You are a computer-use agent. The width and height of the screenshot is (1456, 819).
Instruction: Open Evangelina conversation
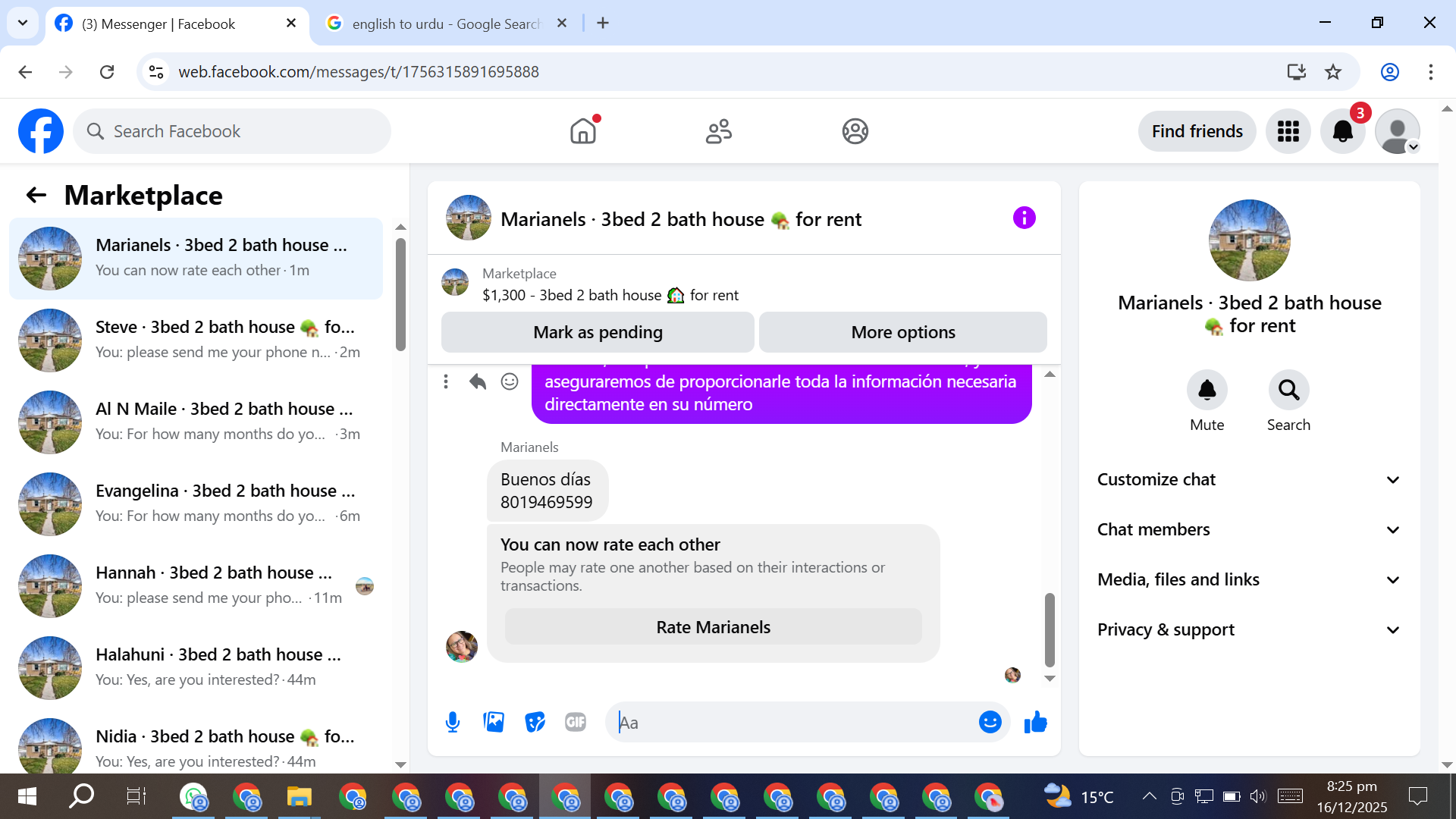click(196, 504)
